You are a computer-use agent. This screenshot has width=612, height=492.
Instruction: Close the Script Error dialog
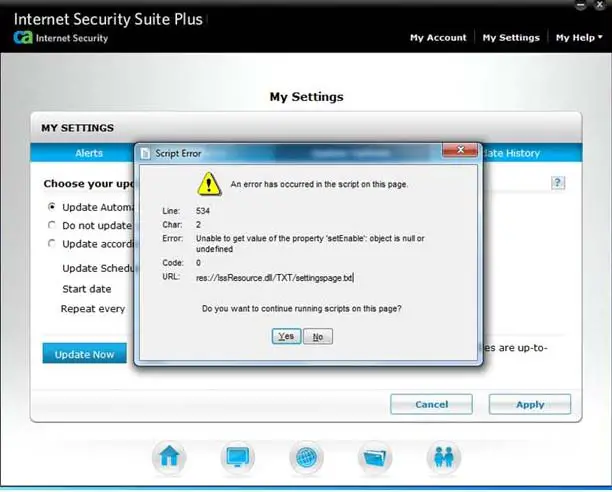click(x=460, y=150)
